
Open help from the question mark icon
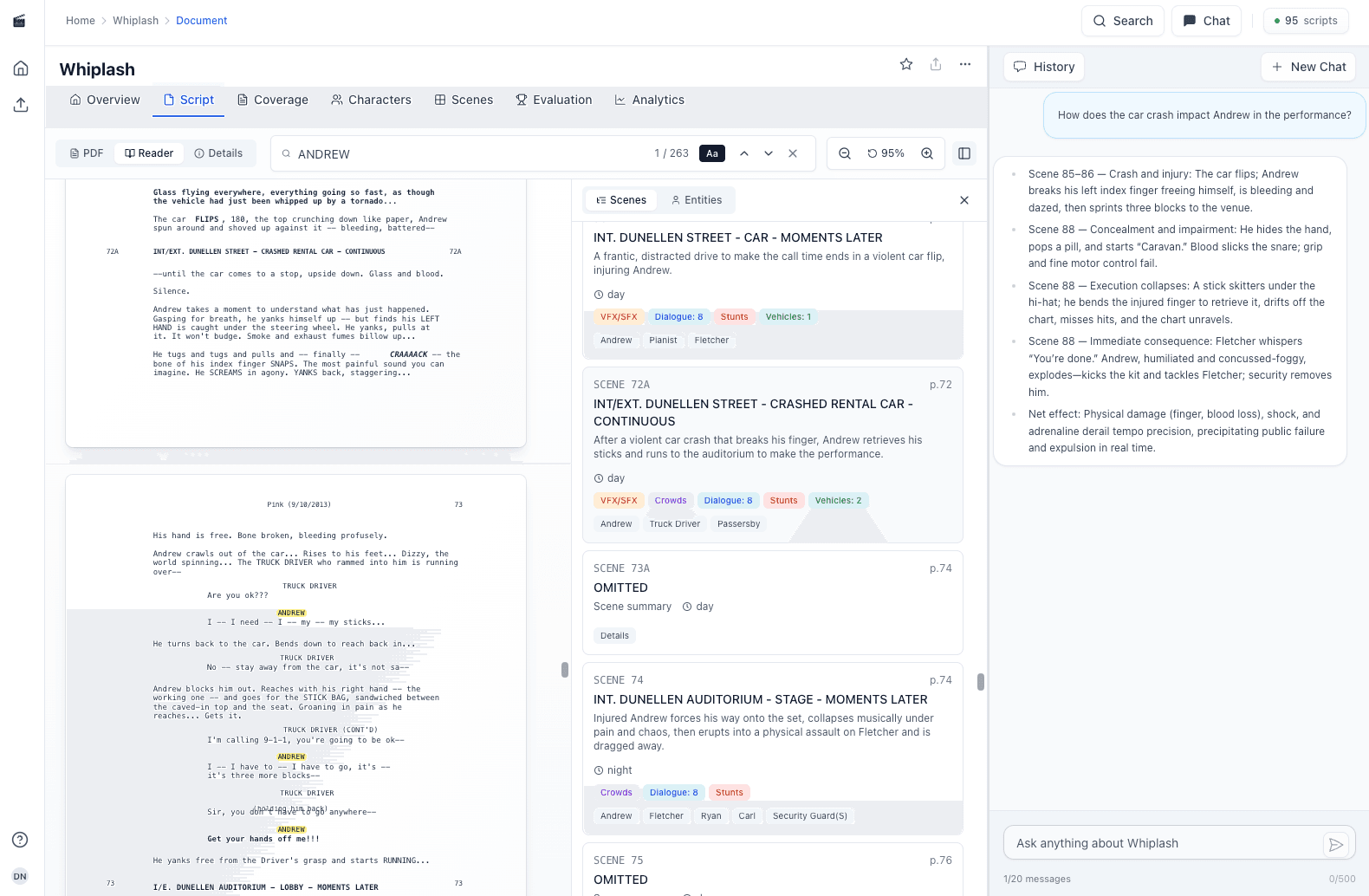(21, 840)
